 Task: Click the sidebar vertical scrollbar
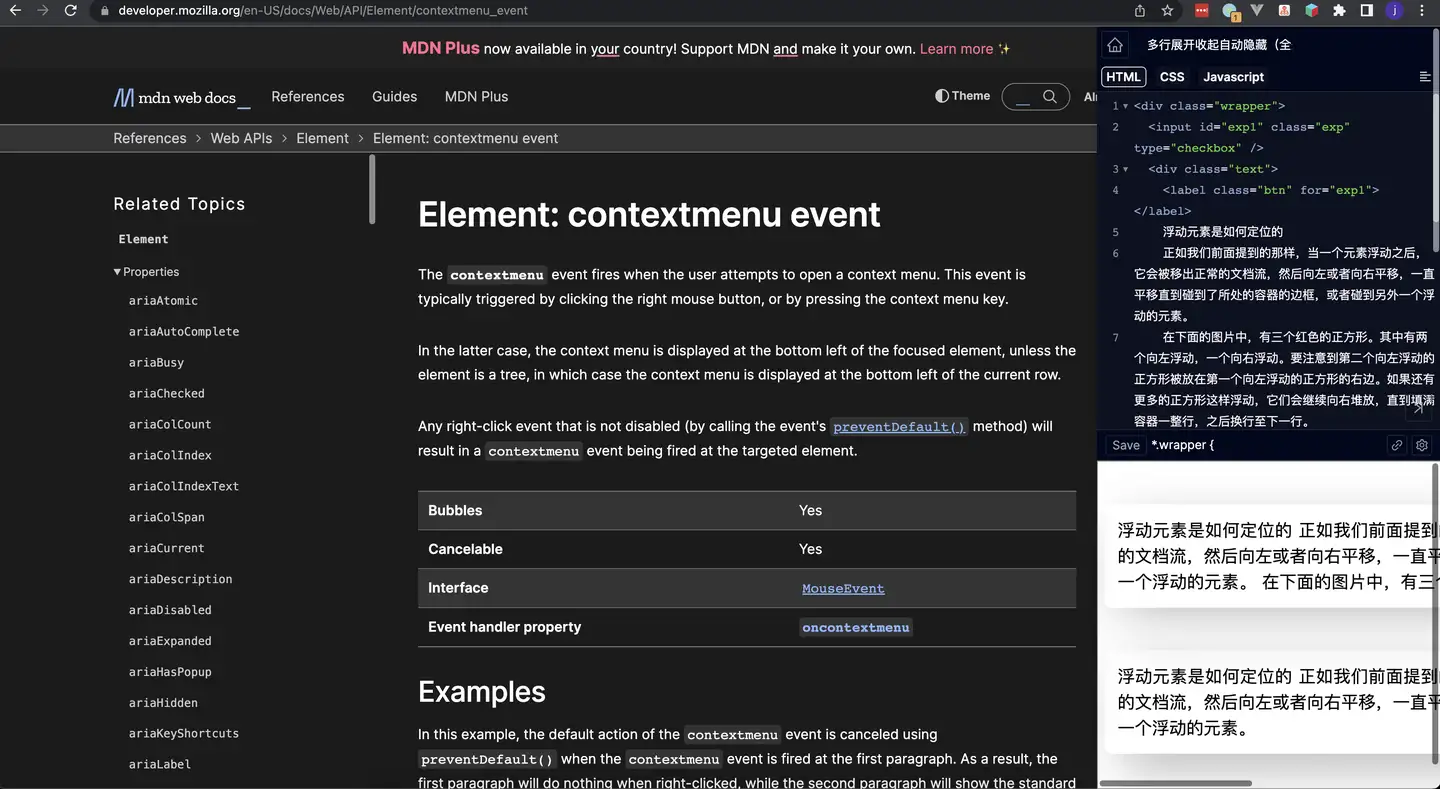point(372,190)
